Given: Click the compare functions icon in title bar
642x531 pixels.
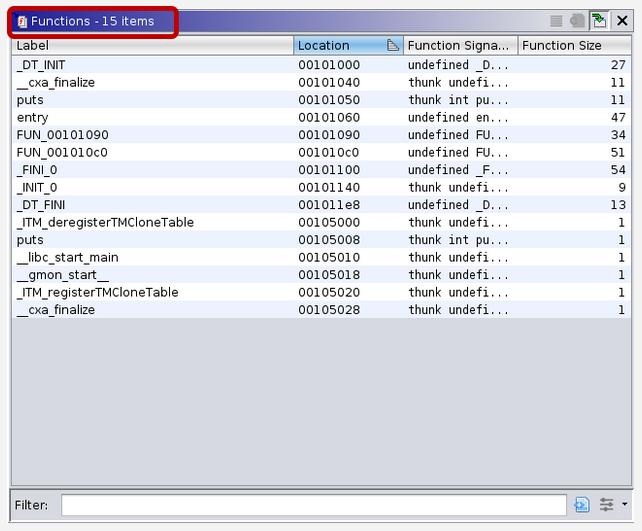Looking at the screenshot, I should pos(578,20).
